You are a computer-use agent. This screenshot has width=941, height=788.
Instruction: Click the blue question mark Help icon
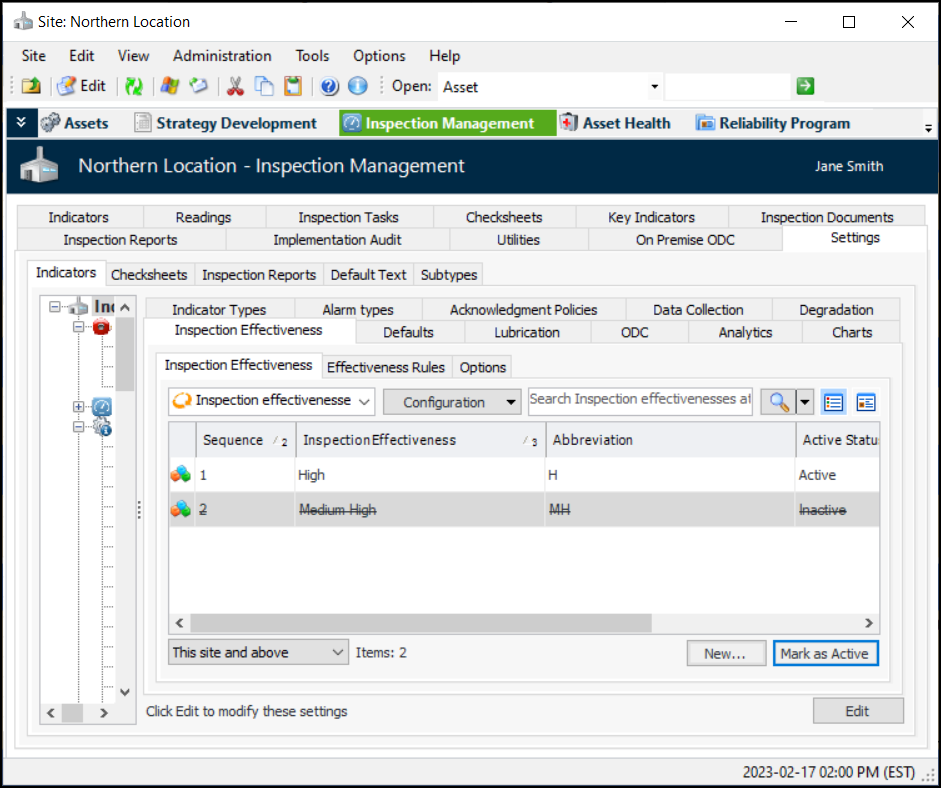click(329, 87)
